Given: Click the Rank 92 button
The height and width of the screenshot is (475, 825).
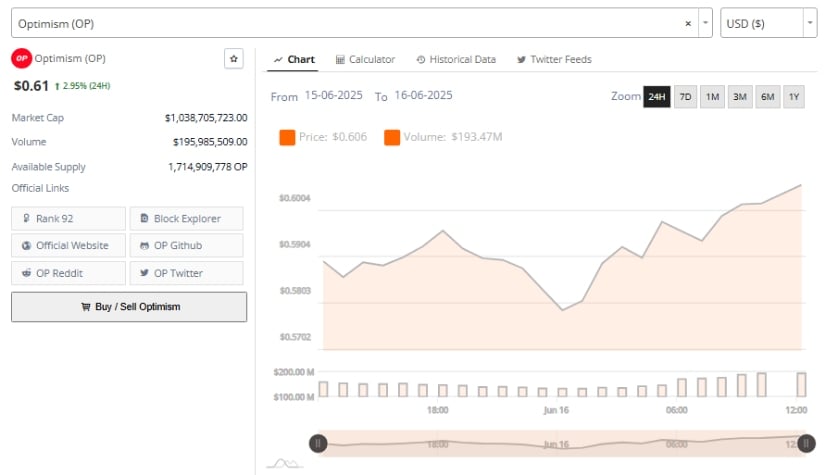Looking at the screenshot, I should pos(68,218).
